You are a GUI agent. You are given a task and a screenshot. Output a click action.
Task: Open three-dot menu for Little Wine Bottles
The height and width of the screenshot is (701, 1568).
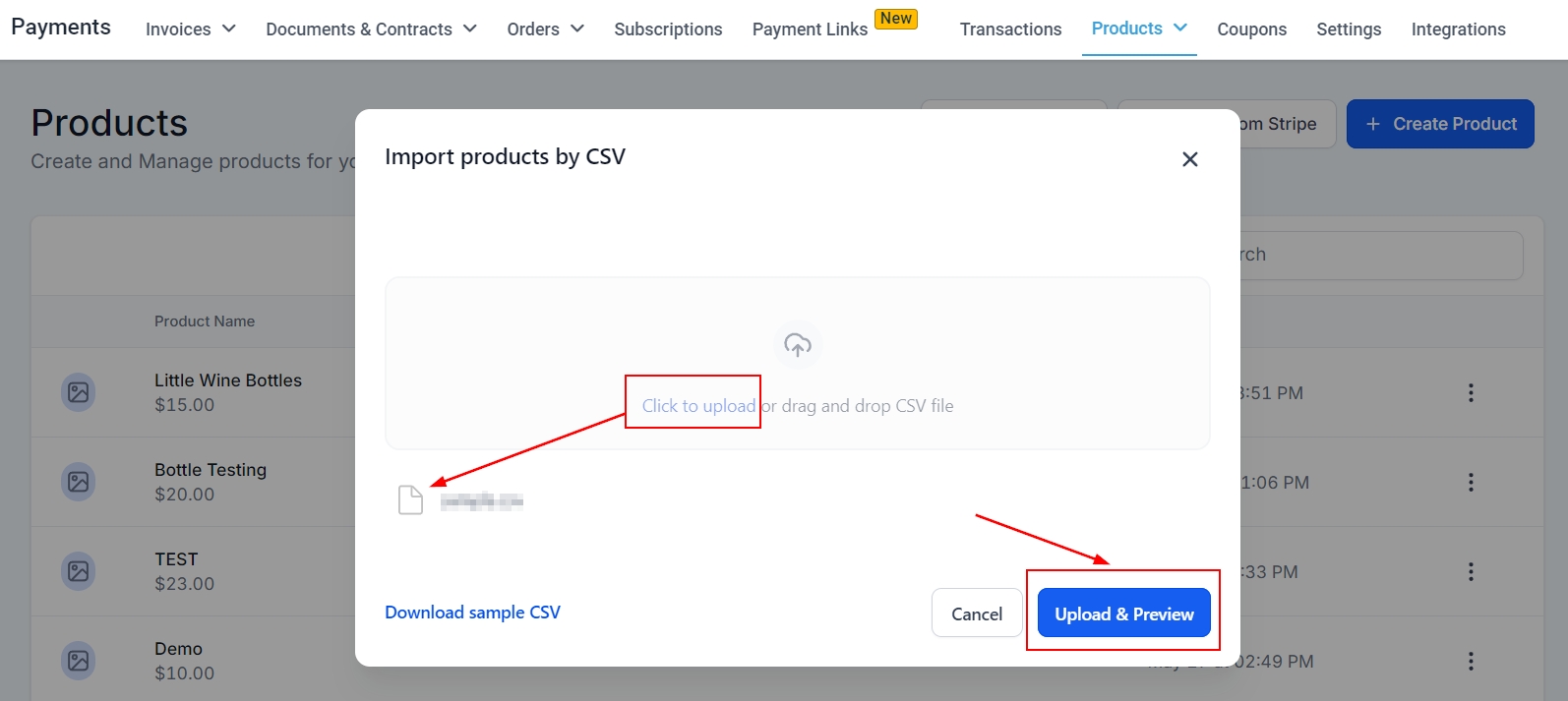point(1471,393)
